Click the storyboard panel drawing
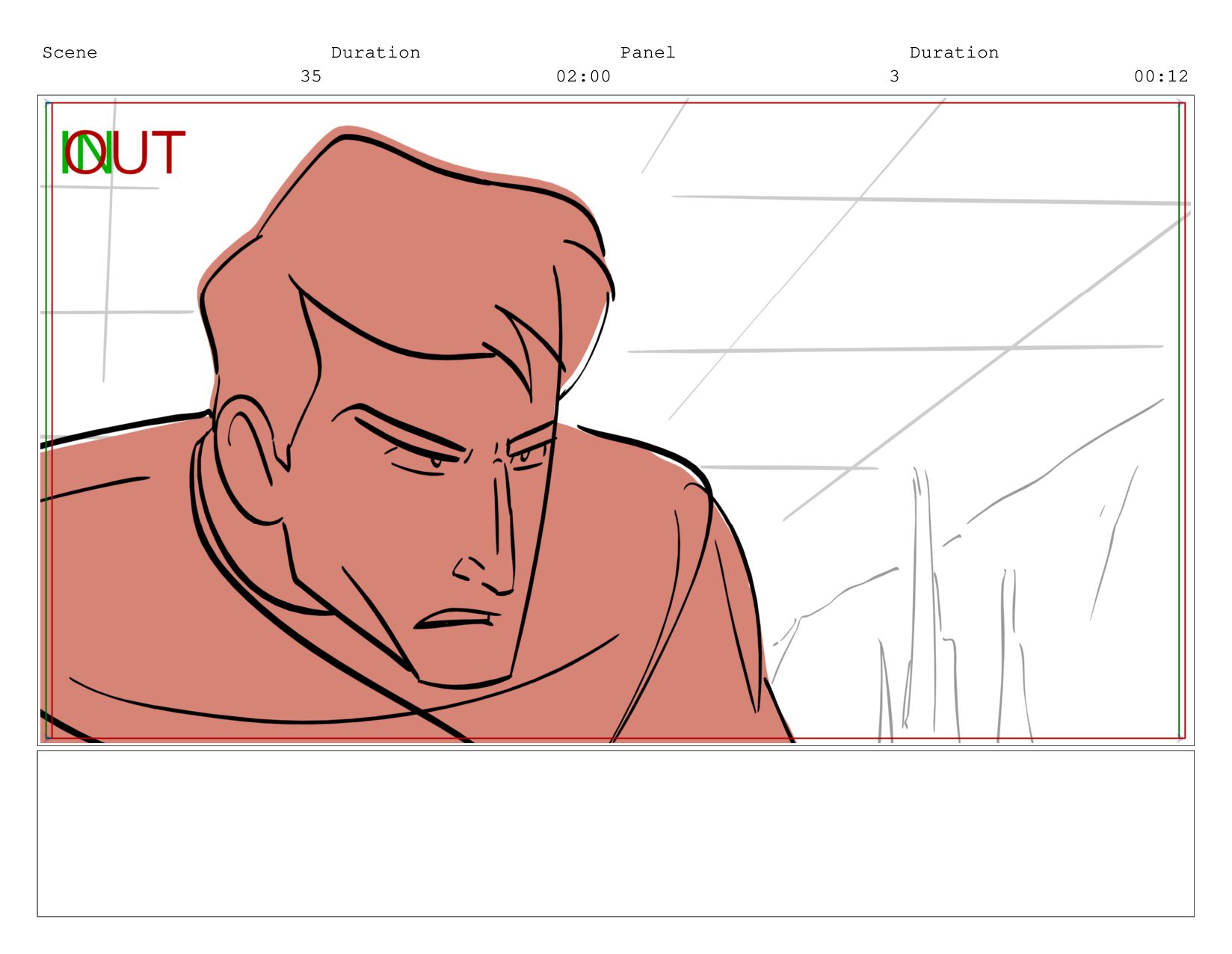 click(615, 420)
